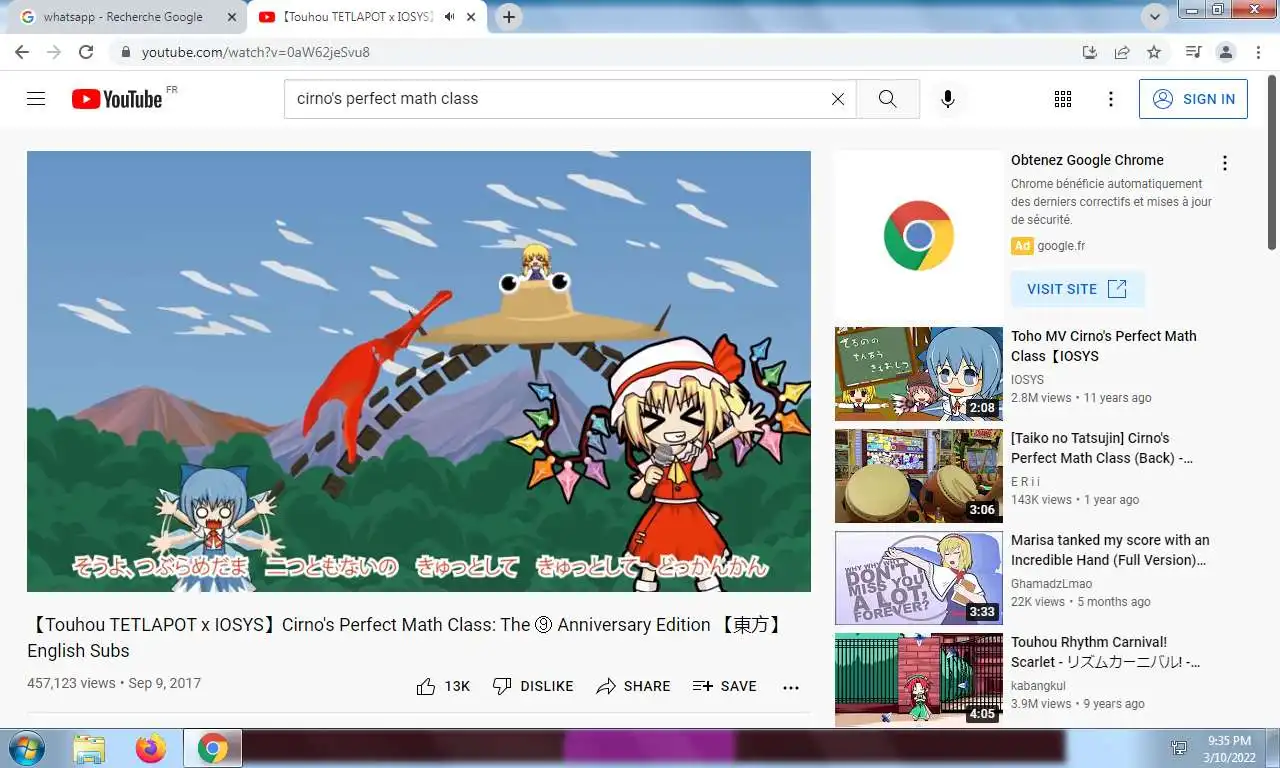View site info via the lock icon
The height and width of the screenshot is (768, 1280).
coord(125,52)
